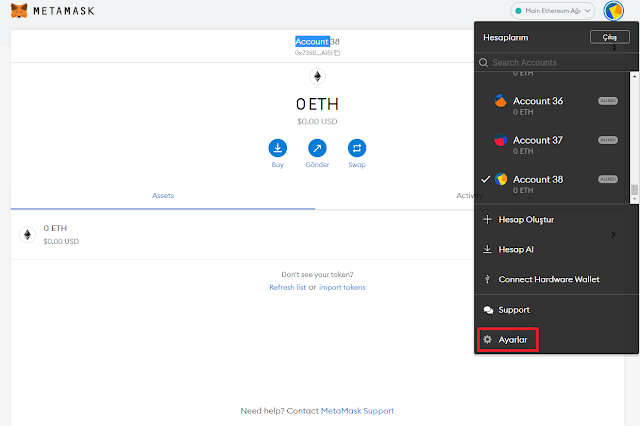Select Hesap Al to import an account
The height and width of the screenshot is (426, 640).
point(515,249)
